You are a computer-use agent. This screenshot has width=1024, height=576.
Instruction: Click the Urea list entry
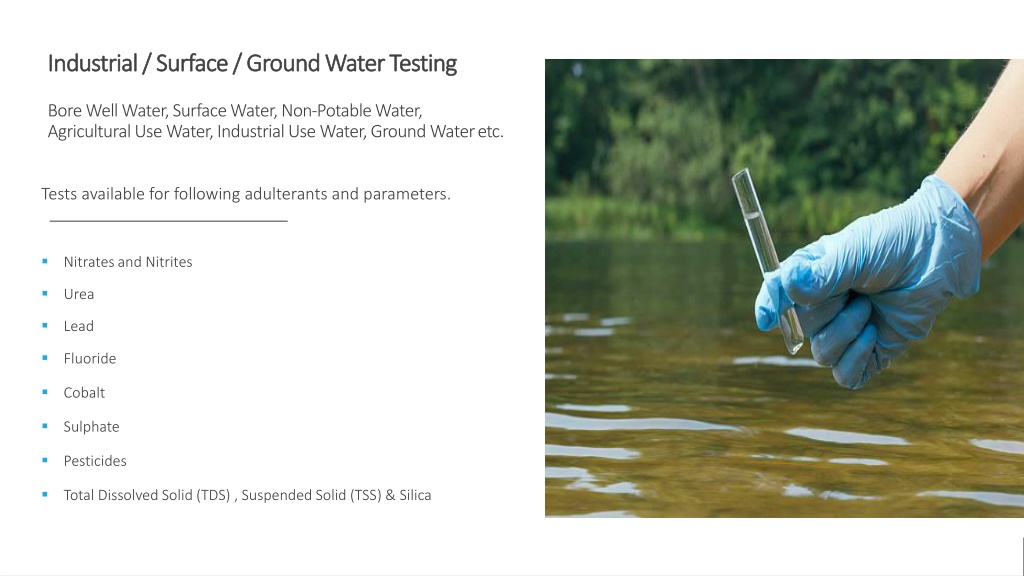tap(79, 294)
